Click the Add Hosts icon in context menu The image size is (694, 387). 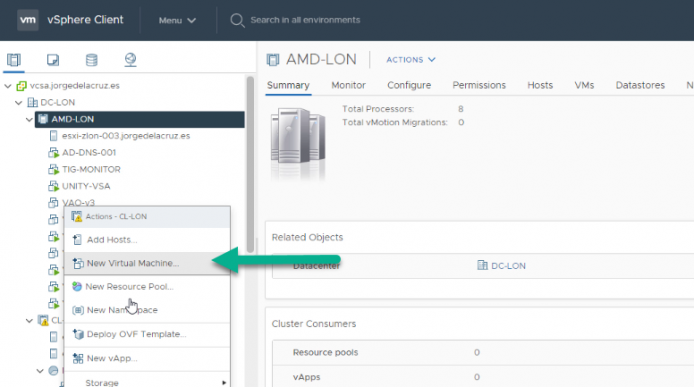click(77, 240)
